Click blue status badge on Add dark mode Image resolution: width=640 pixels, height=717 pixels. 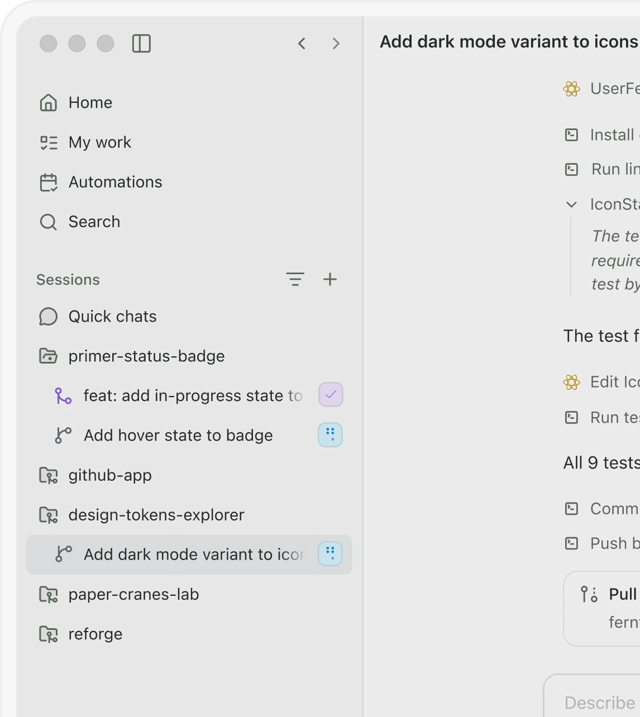[330, 553]
